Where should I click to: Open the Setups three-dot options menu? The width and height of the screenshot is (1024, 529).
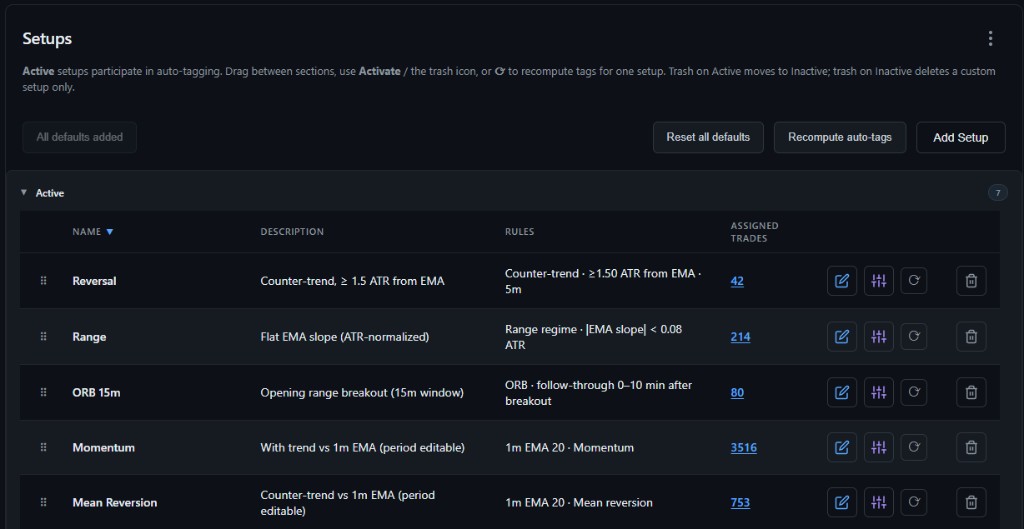tap(990, 39)
